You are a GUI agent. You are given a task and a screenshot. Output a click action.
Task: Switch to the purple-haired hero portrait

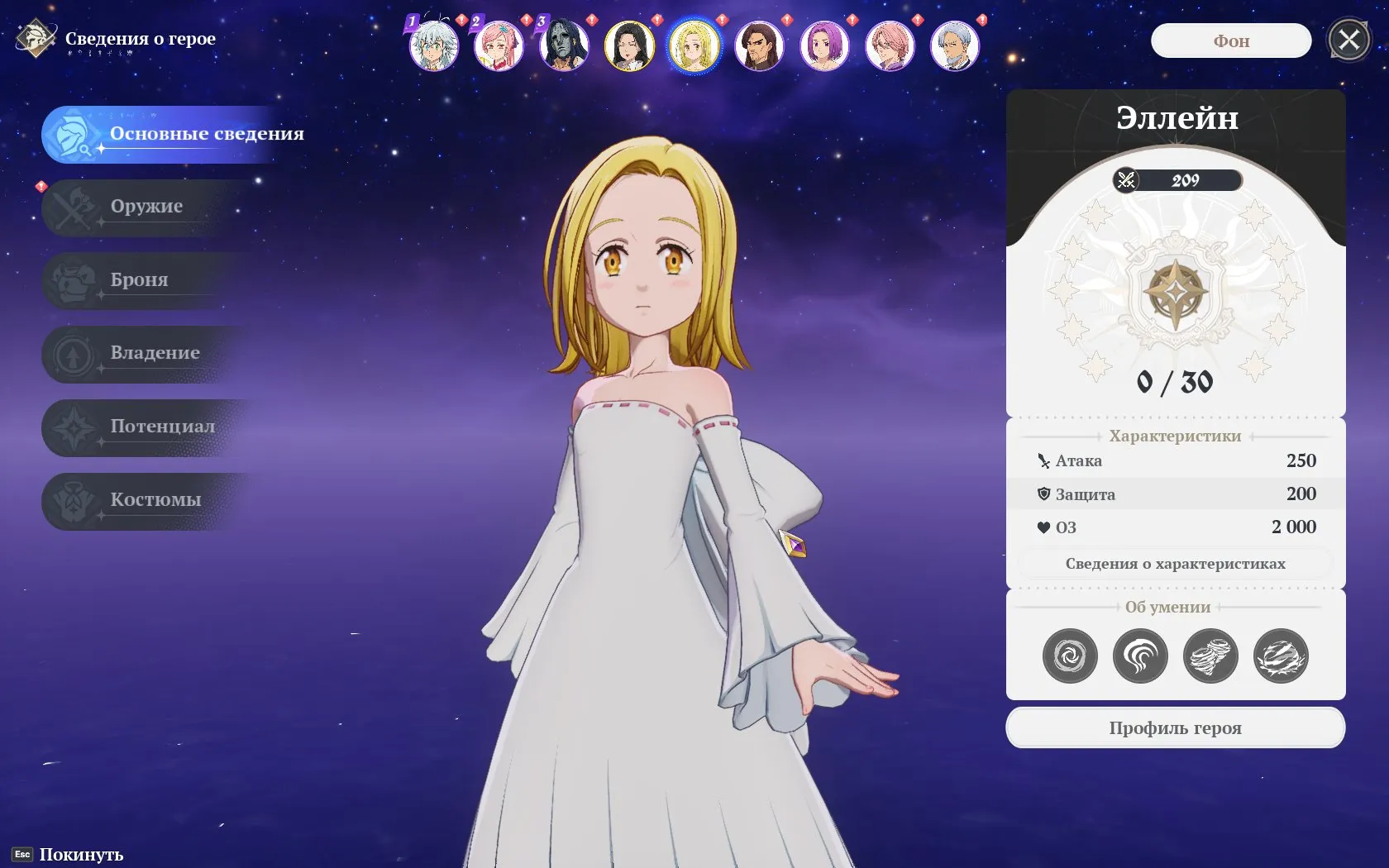pyautogui.click(x=824, y=45)
